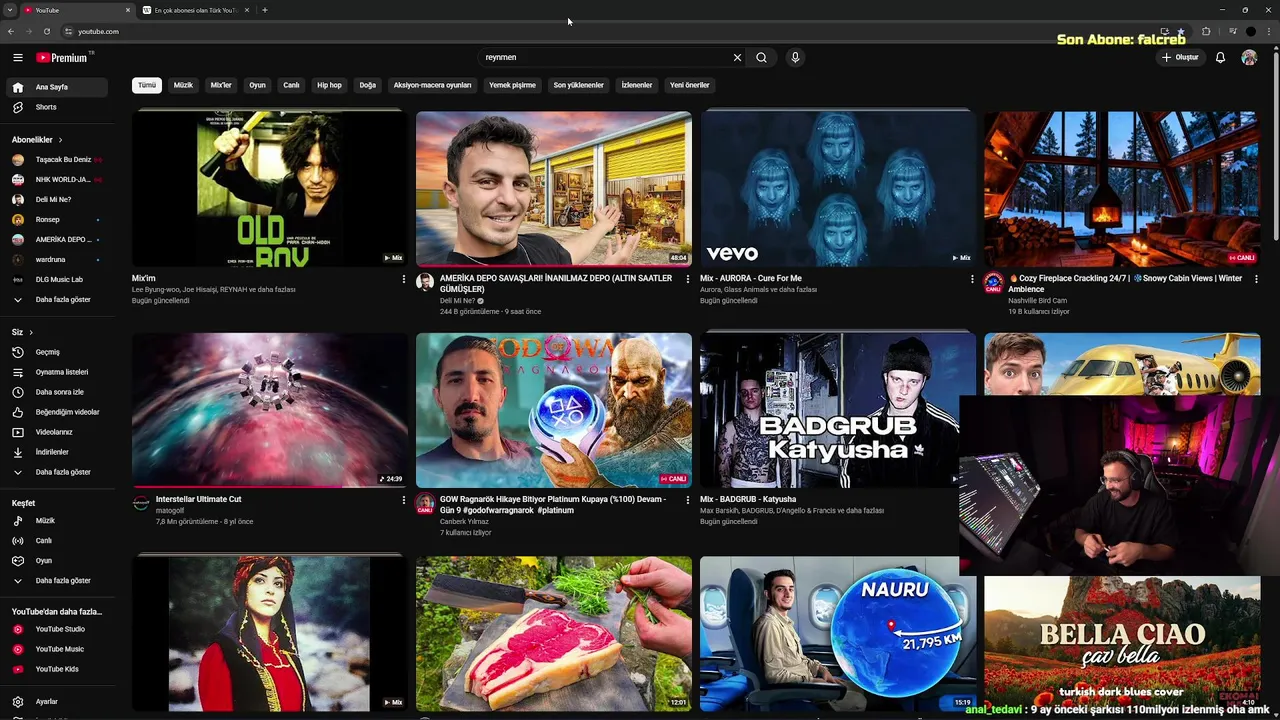
Task: Click the YouTube Premium logo
Action: tap(63, 58)
